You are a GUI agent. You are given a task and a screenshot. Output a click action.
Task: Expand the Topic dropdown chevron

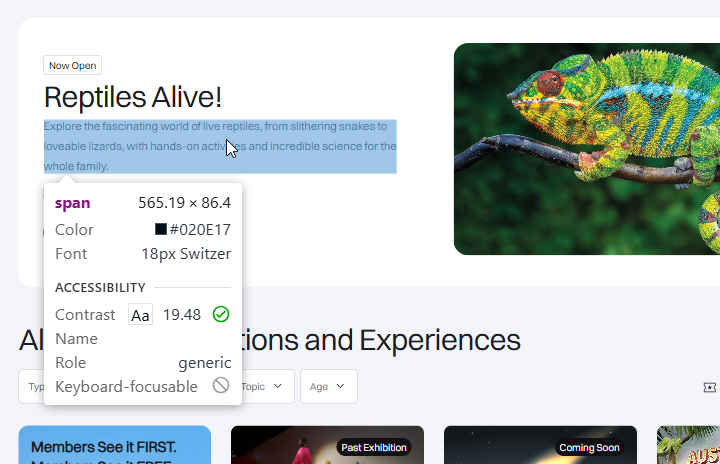(x=278, y=386)
